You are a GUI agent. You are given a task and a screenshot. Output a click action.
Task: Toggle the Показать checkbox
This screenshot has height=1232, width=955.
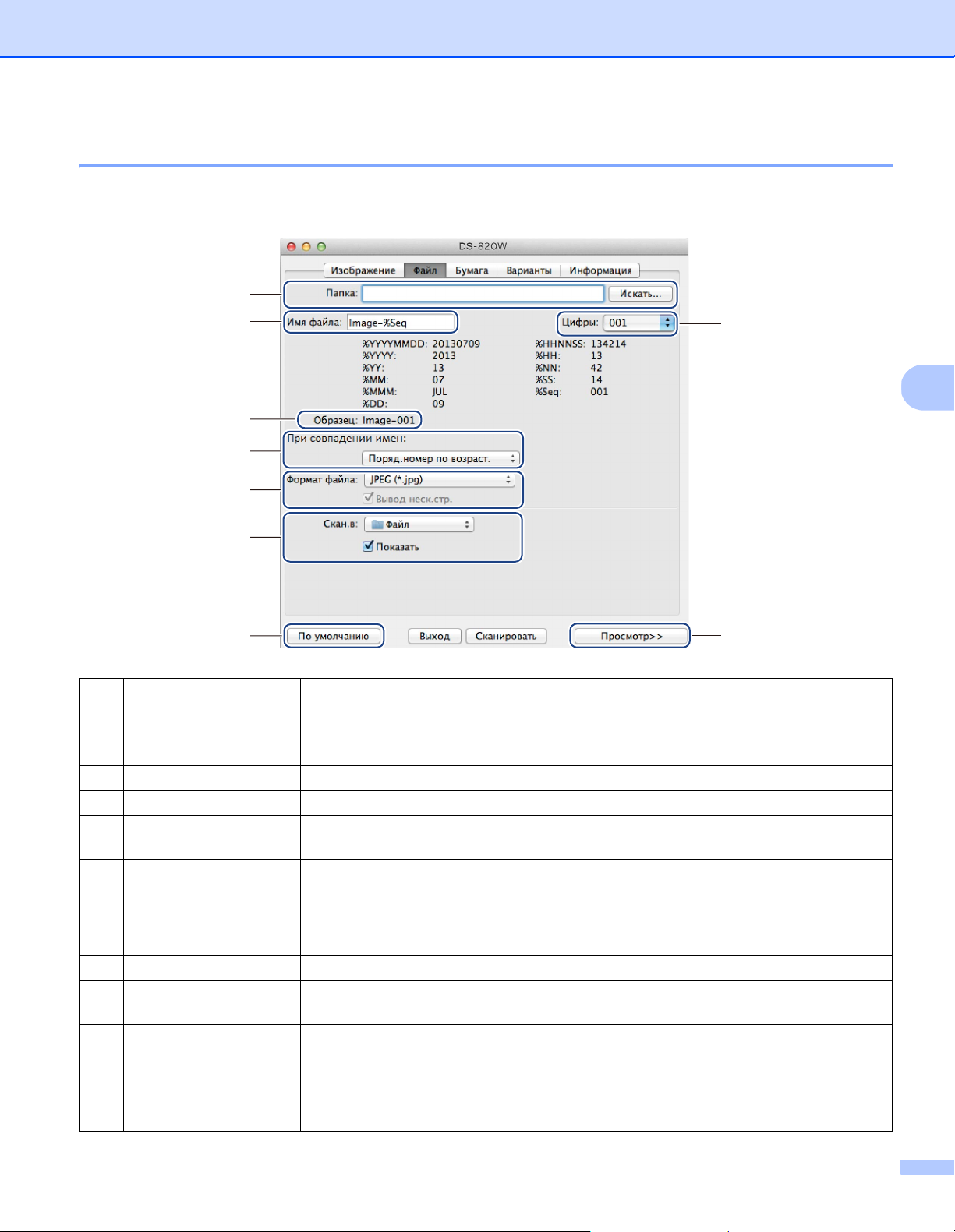(x=368, y=547)
